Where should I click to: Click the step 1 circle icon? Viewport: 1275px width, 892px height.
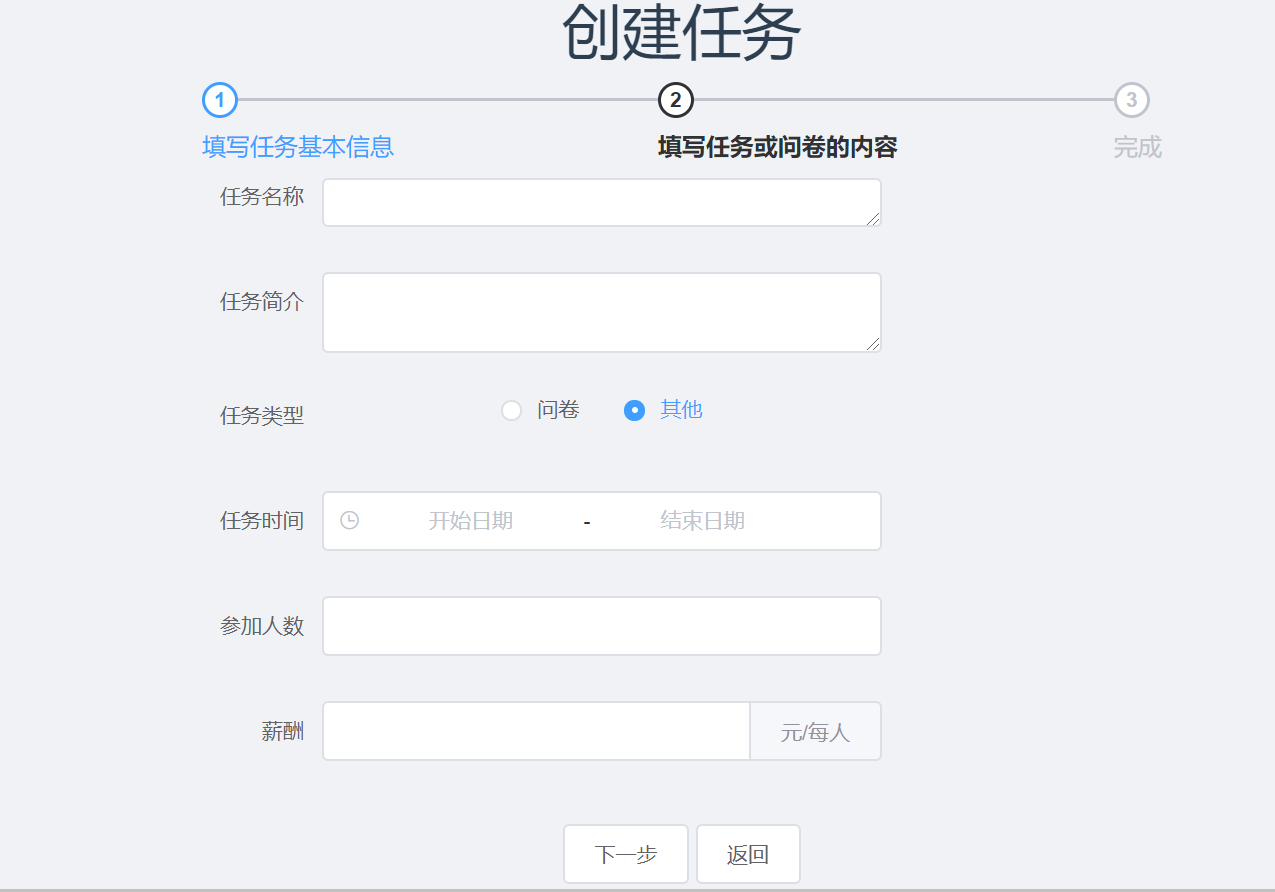tap(219, 100)
